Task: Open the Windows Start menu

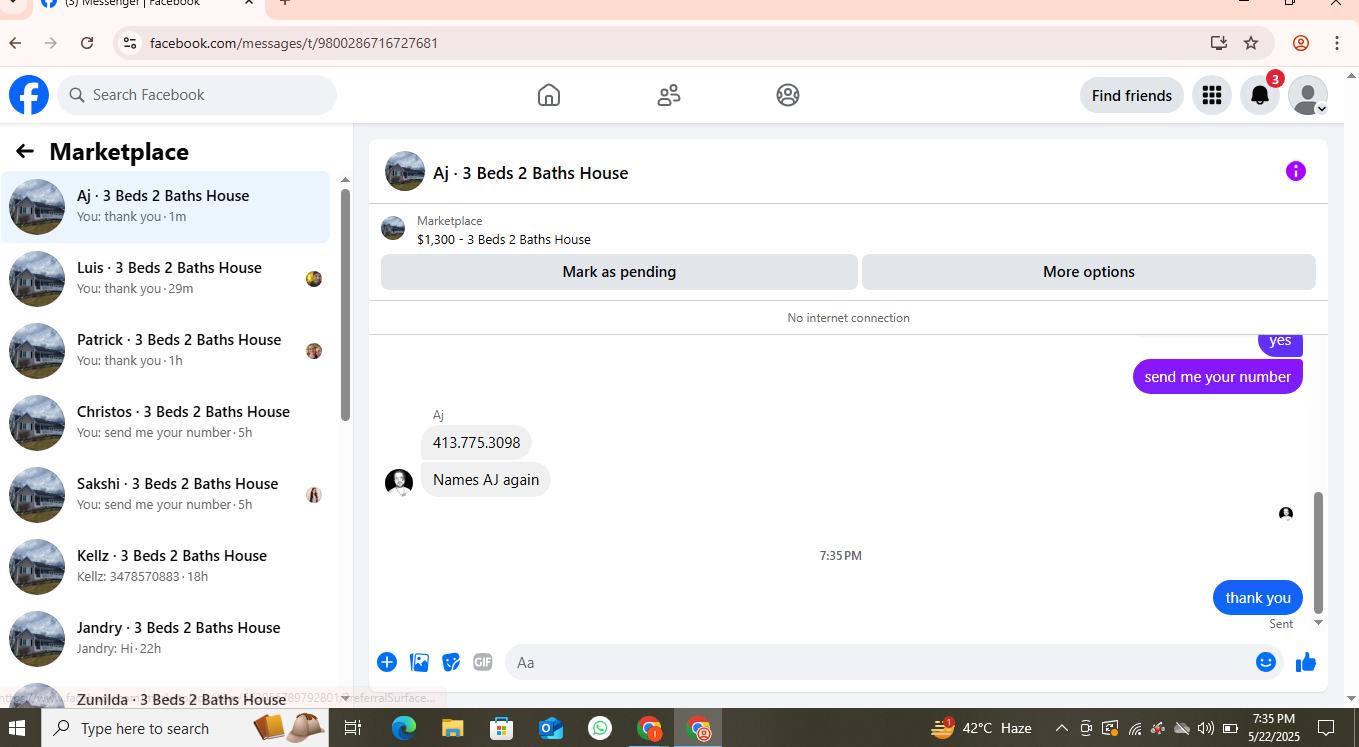Action: click(x=18, y=728)
